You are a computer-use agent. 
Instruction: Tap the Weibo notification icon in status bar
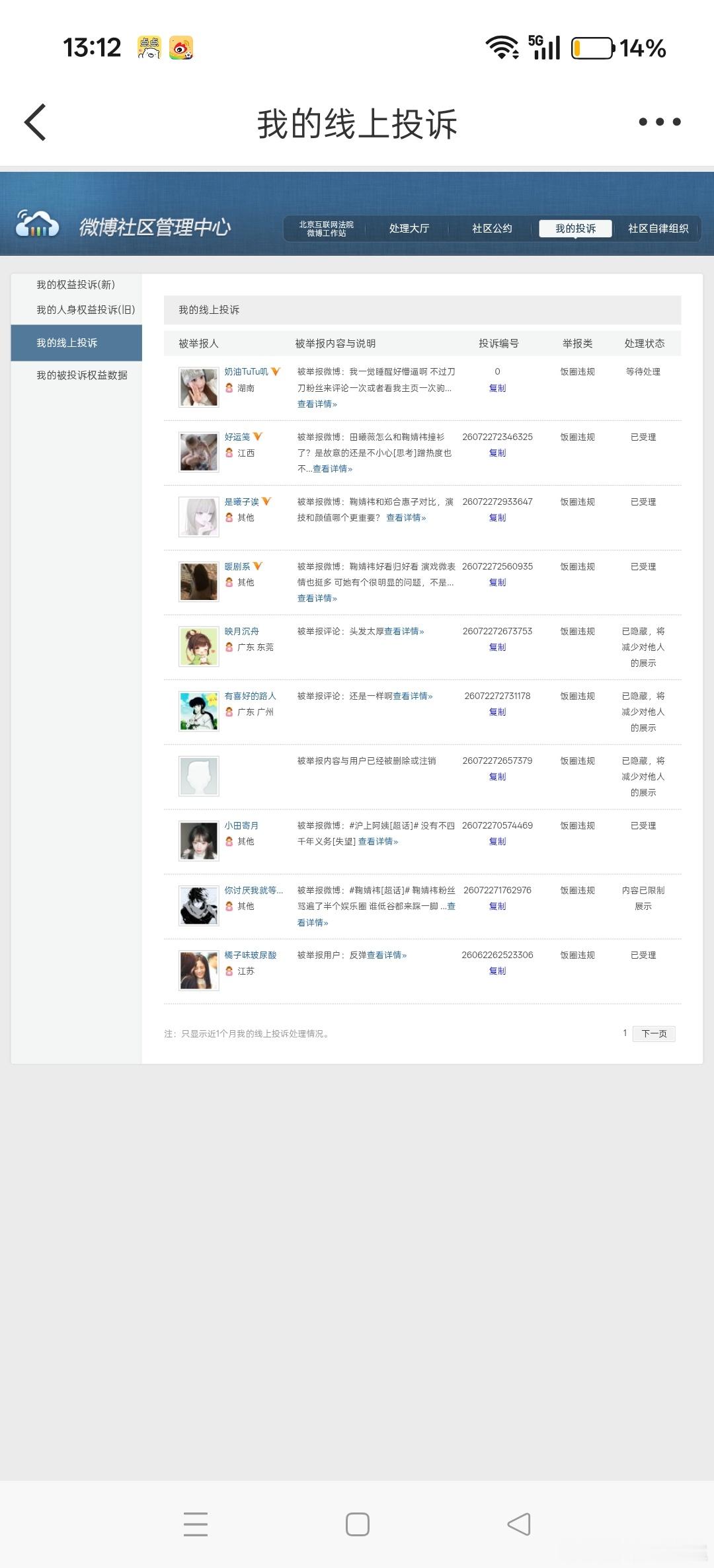[x=181, y=48]
